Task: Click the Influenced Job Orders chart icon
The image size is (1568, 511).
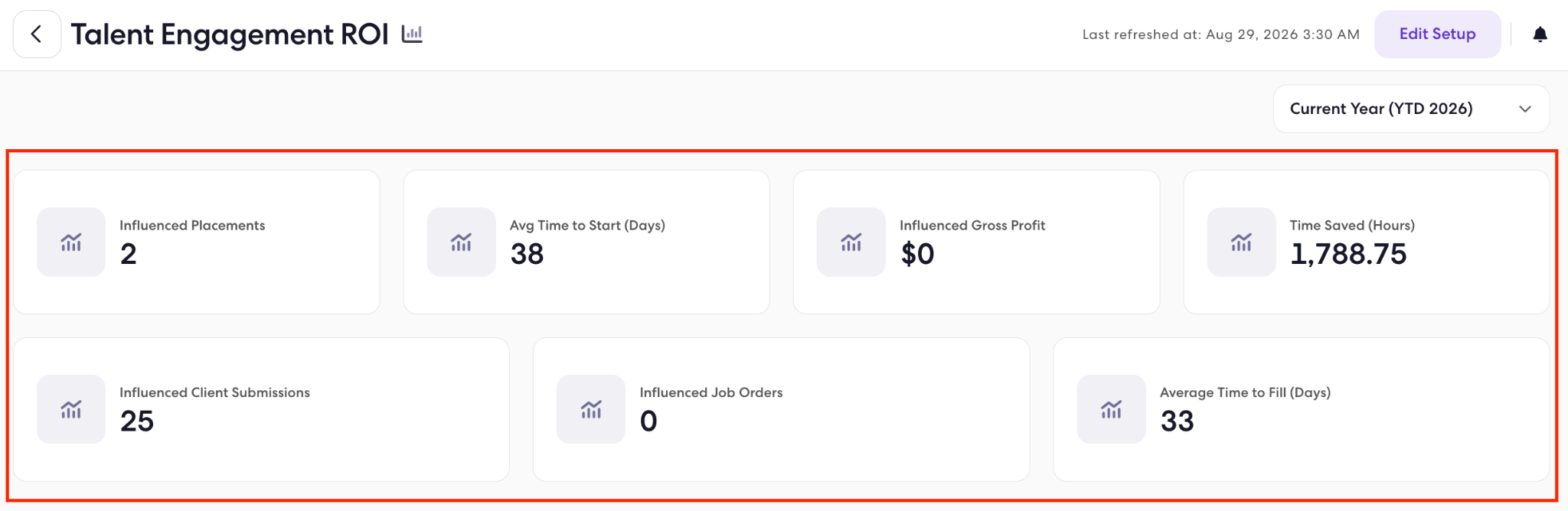Action: tap(591, 409)
